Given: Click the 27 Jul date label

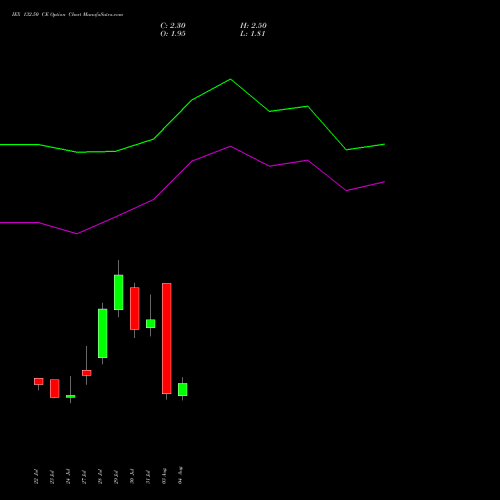Looking at the screenshot, I should (x=84, y=477).
